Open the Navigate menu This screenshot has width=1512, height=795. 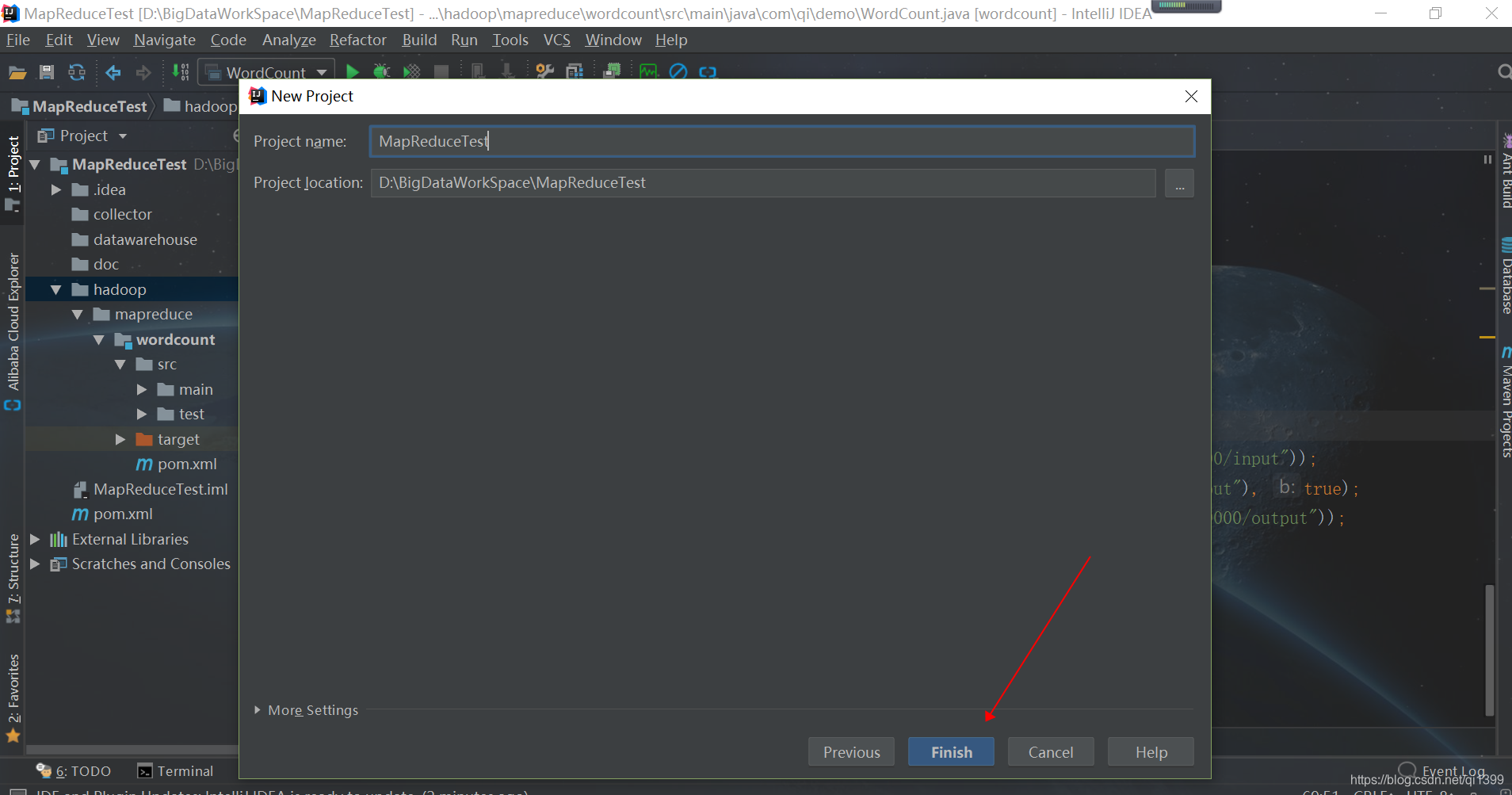click(x=165, y=40)
